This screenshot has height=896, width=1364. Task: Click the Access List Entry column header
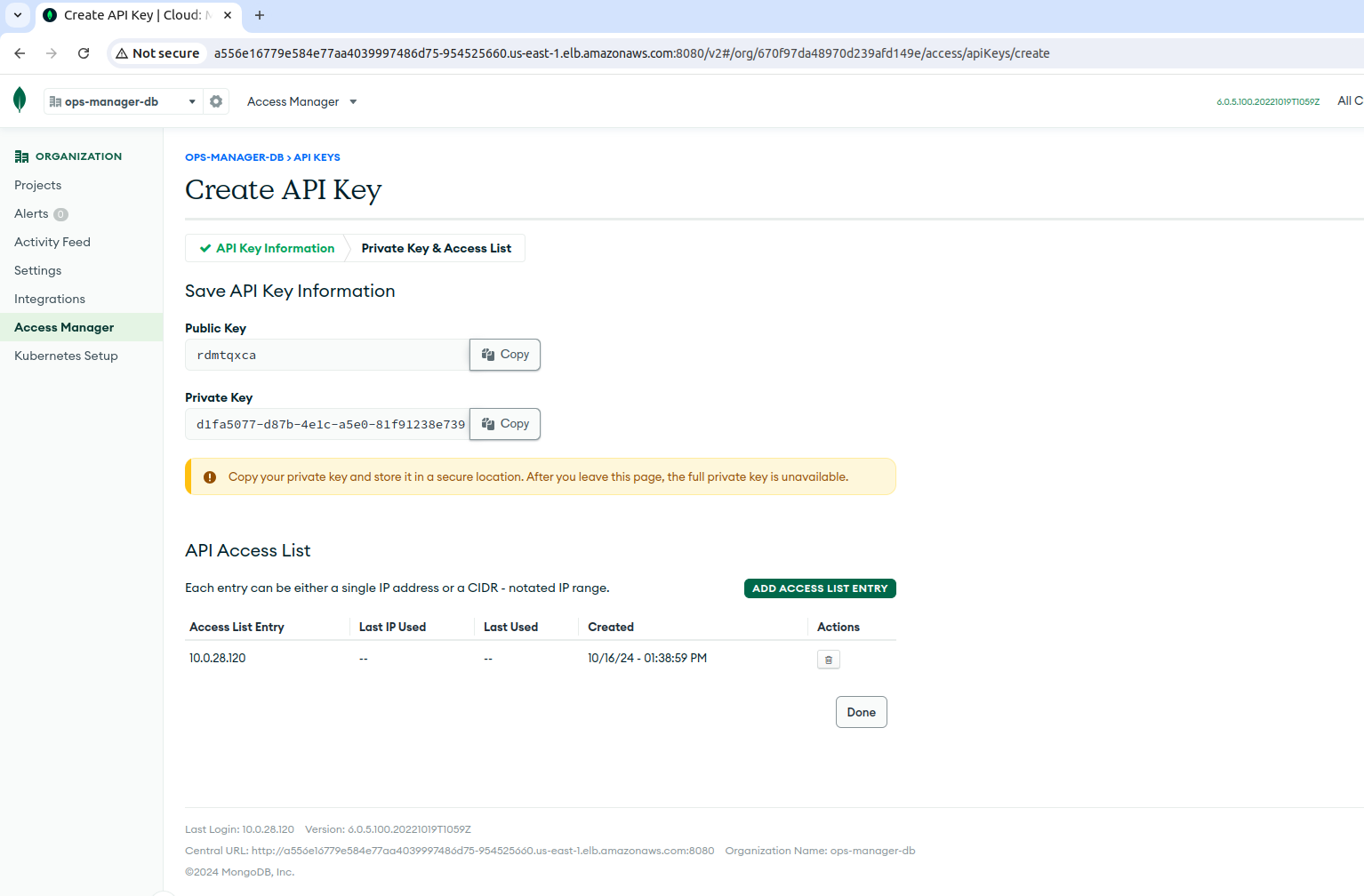tap(237, 627)
